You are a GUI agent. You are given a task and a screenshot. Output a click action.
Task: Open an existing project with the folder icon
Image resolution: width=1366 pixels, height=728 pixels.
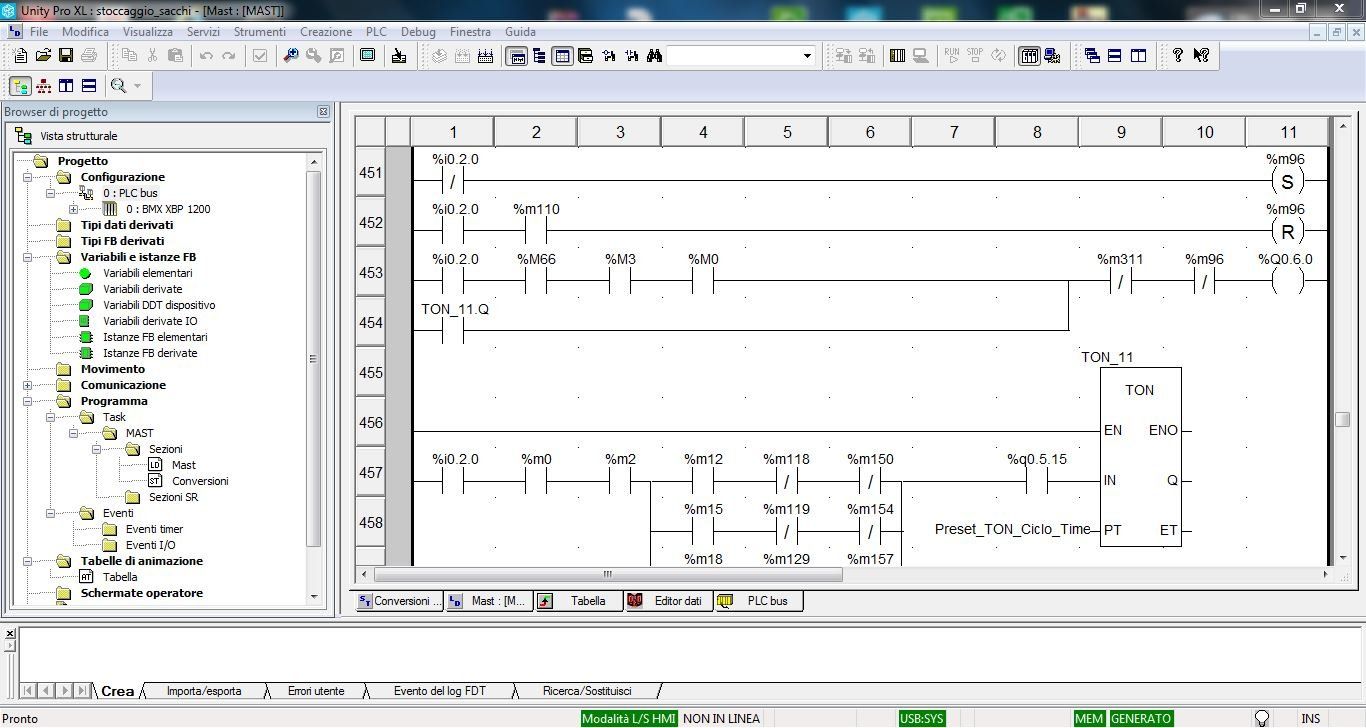coord(43,56)
